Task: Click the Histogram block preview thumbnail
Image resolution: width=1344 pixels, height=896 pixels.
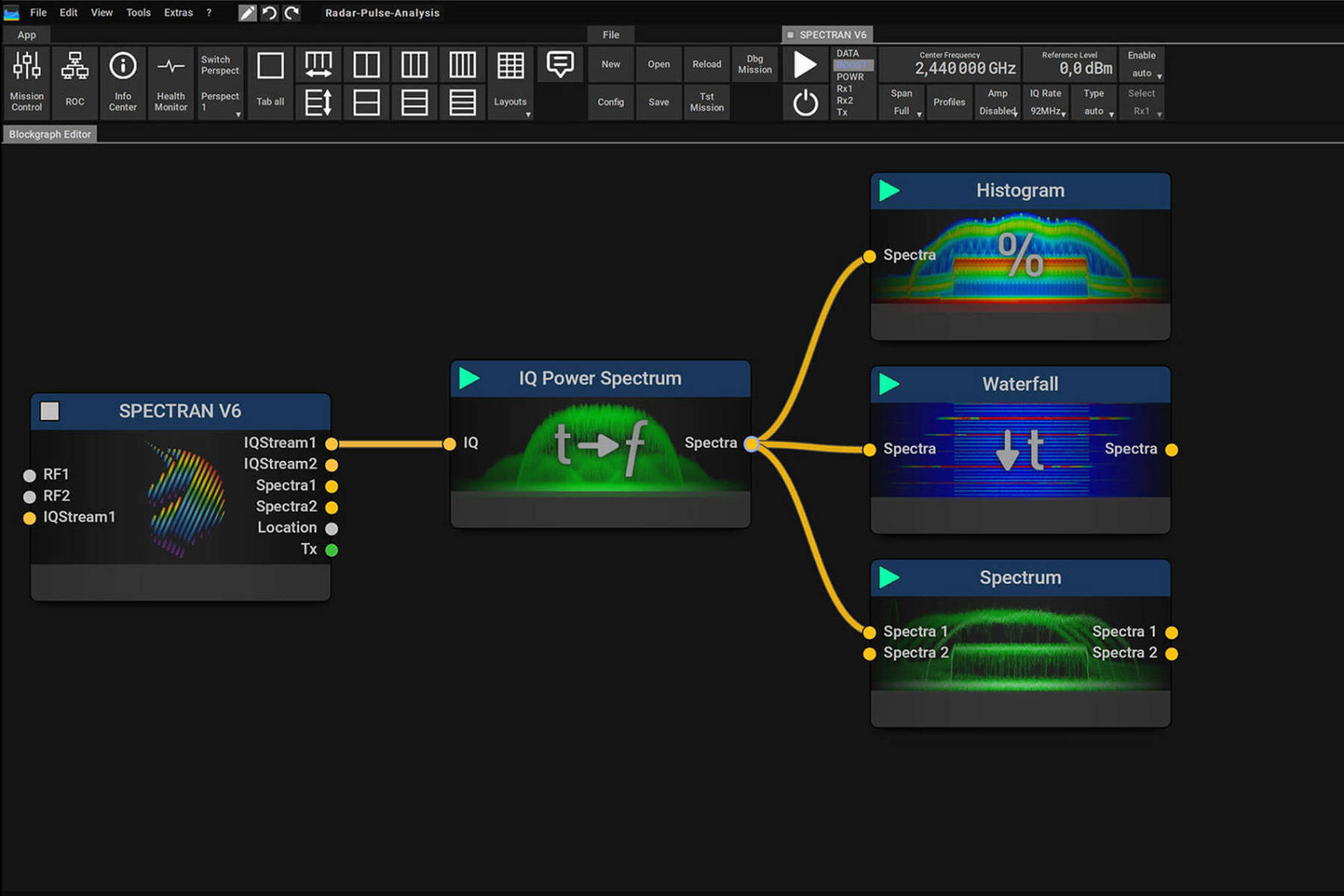Action: [1021, 257]
